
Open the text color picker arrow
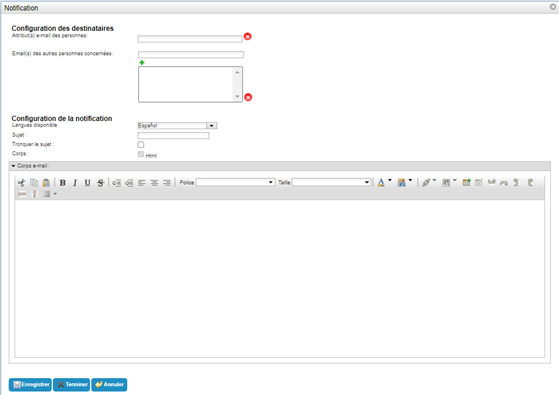coord(390,180)
